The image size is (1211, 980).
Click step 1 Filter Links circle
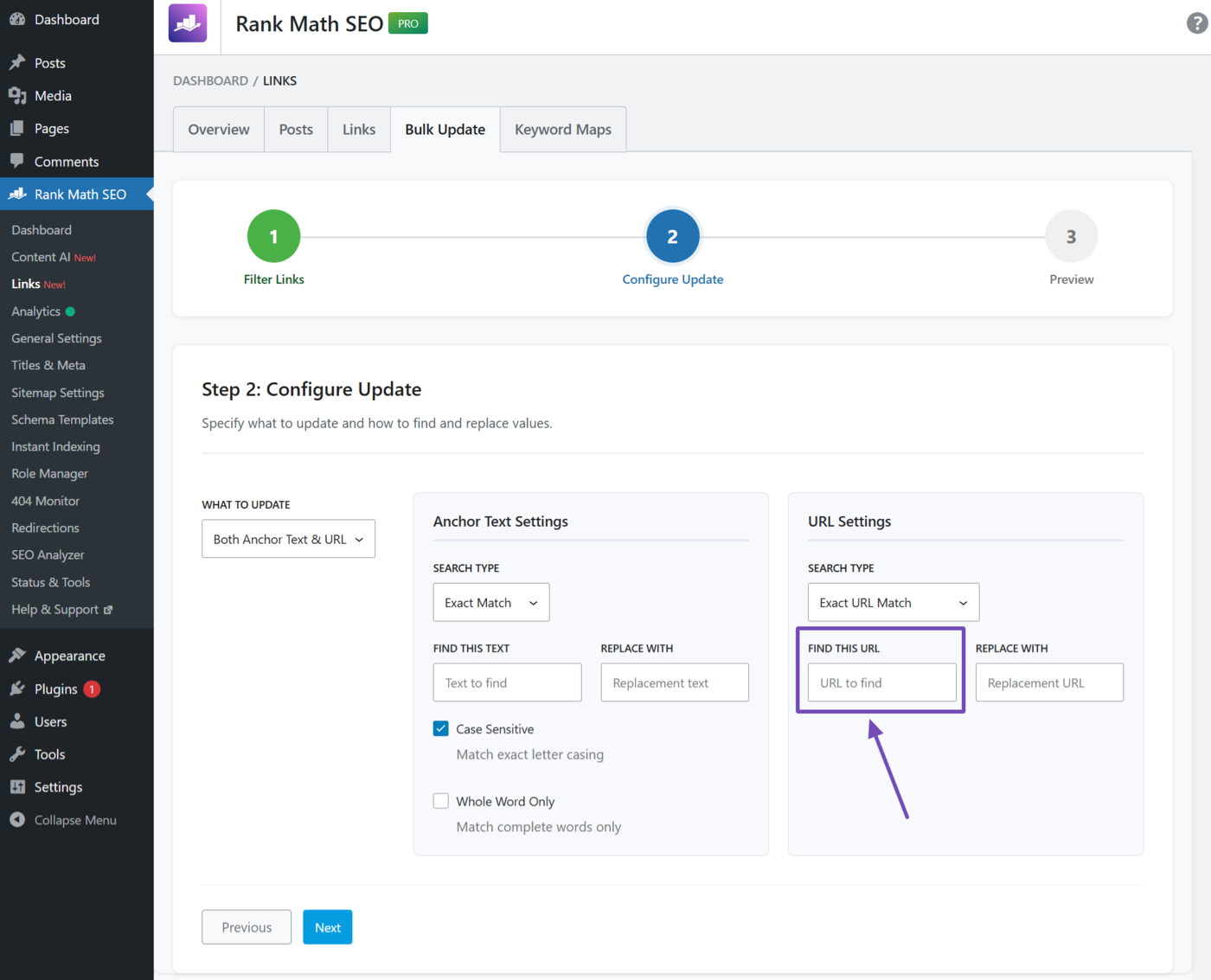click(273, 235)
